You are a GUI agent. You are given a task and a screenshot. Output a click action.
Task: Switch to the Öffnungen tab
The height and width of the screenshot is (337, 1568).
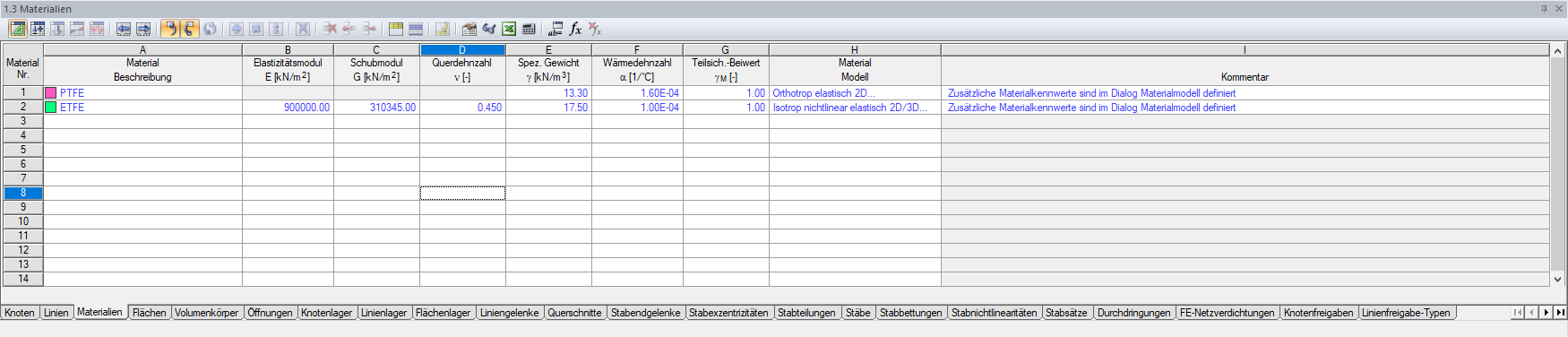271,313
